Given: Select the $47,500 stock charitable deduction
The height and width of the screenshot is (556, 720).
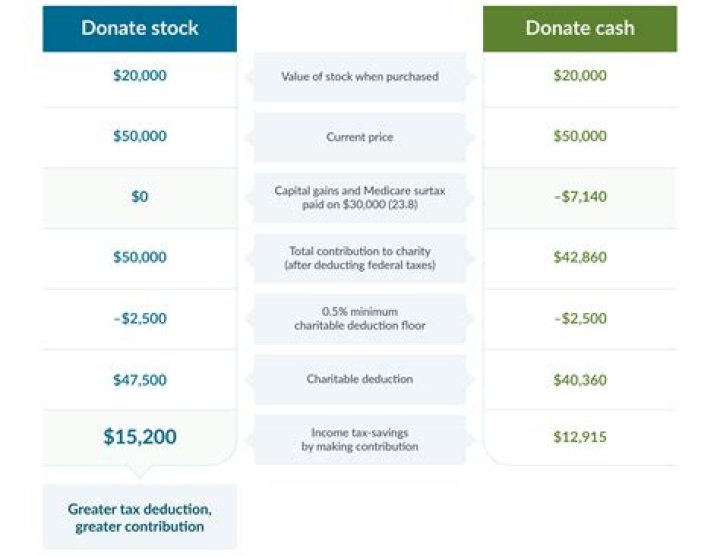Looking at the screenshot, I should pyautogui.click(x=139, y=380).
